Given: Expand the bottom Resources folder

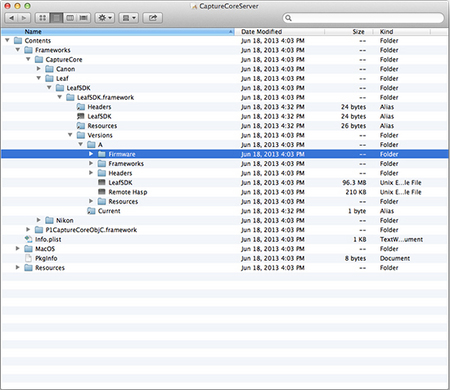Looking at the screenshot, I should 18,267.
